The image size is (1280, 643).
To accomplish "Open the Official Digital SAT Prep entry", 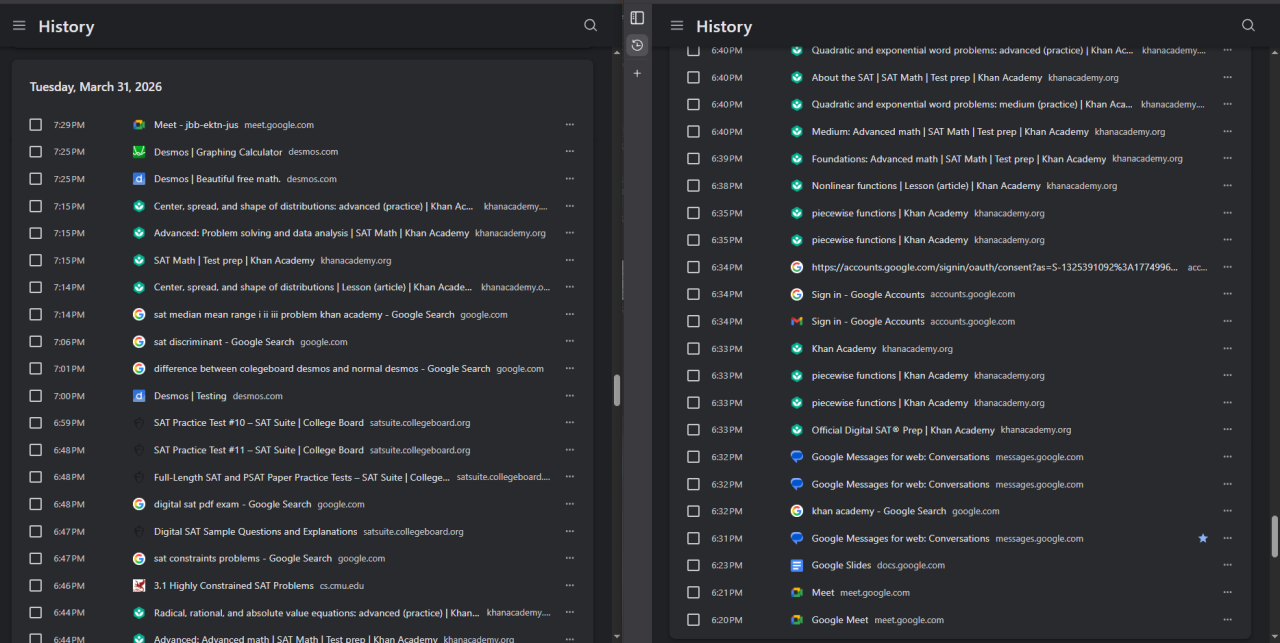I will tap(903, 430).
